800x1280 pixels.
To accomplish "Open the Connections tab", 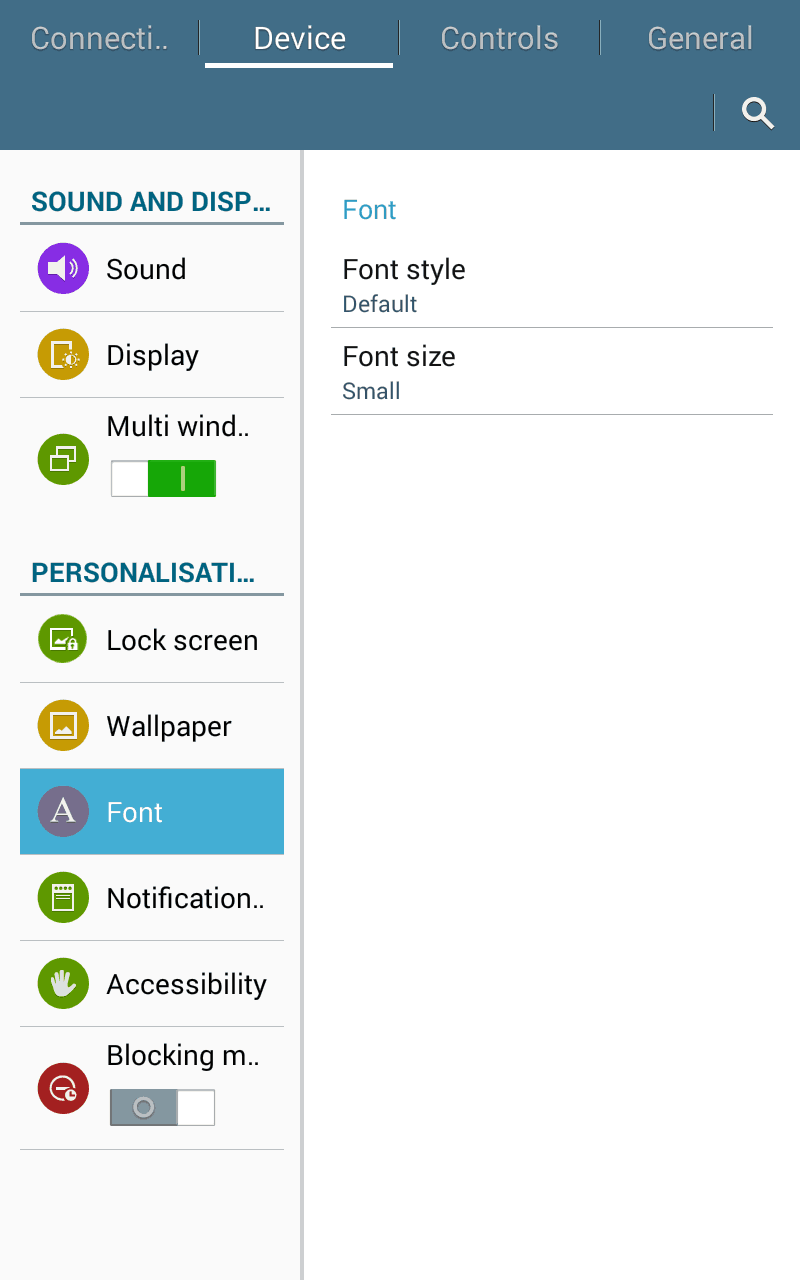I will pos(98,38).
